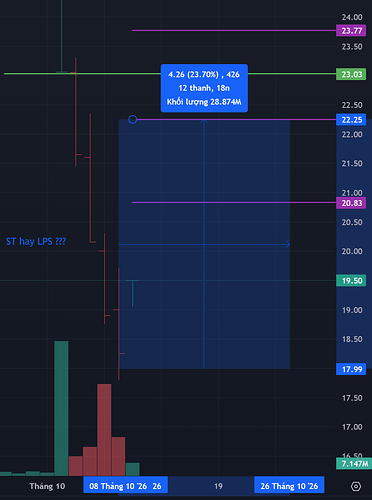372x500 pixels.
Task: Click the 23.03 green price label
Action: pyautogui.click(x=351, y=74)
